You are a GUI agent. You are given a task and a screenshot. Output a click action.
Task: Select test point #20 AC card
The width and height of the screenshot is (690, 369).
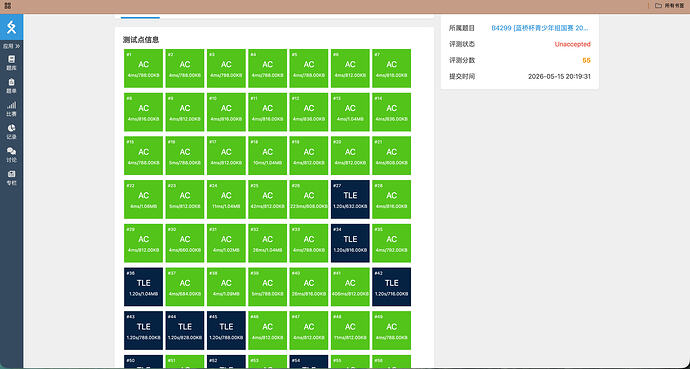tap(350, 156)
